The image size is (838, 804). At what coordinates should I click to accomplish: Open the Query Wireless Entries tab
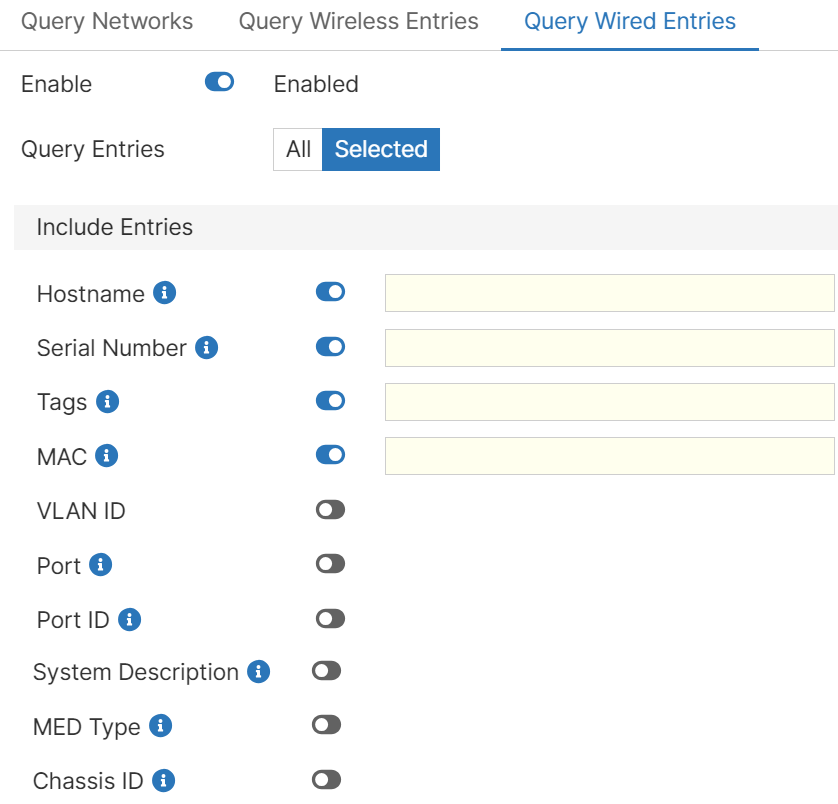pos(358,22)
